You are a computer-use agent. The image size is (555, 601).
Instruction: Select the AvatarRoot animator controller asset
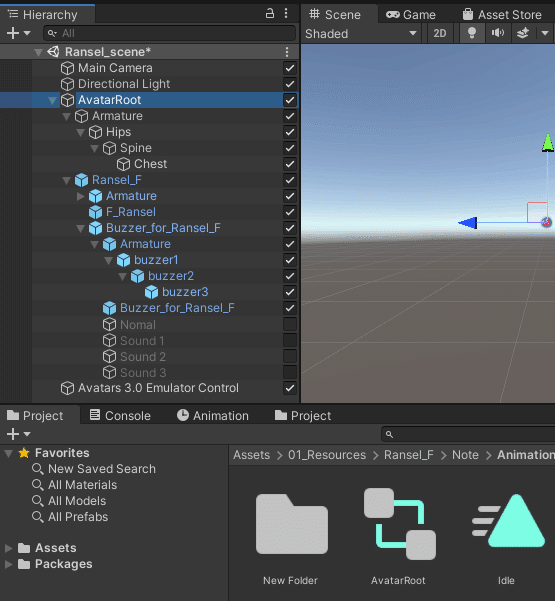399,524
